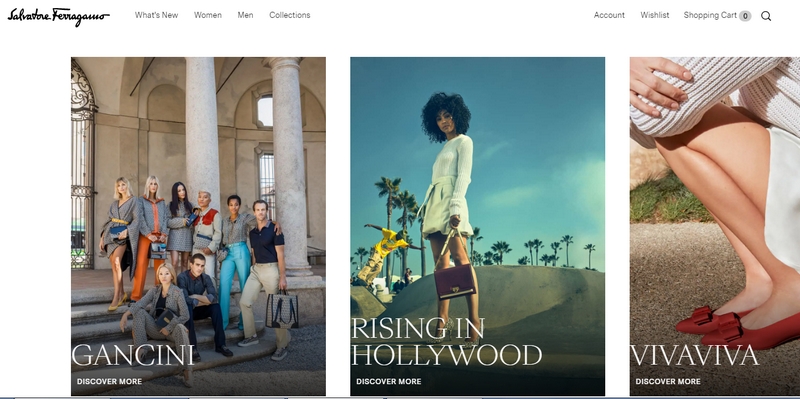Click the VIVAVIVA heading text
800x399 pixels.
coord(694,356)
